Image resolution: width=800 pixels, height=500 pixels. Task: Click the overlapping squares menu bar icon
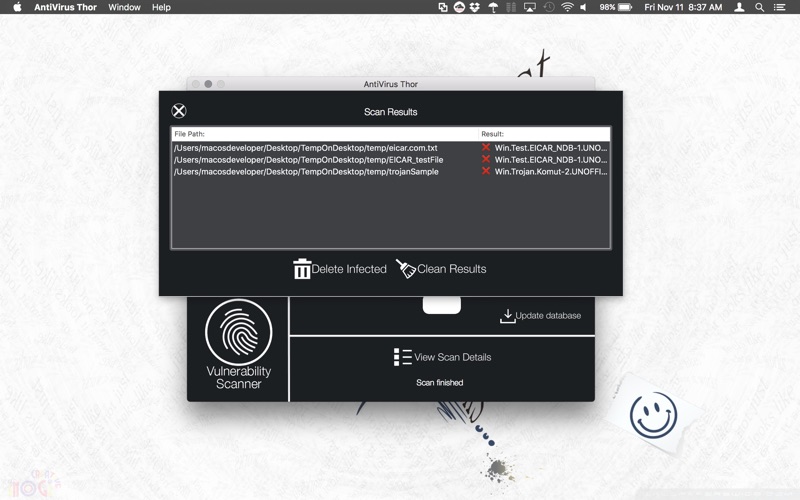[443, 7]
